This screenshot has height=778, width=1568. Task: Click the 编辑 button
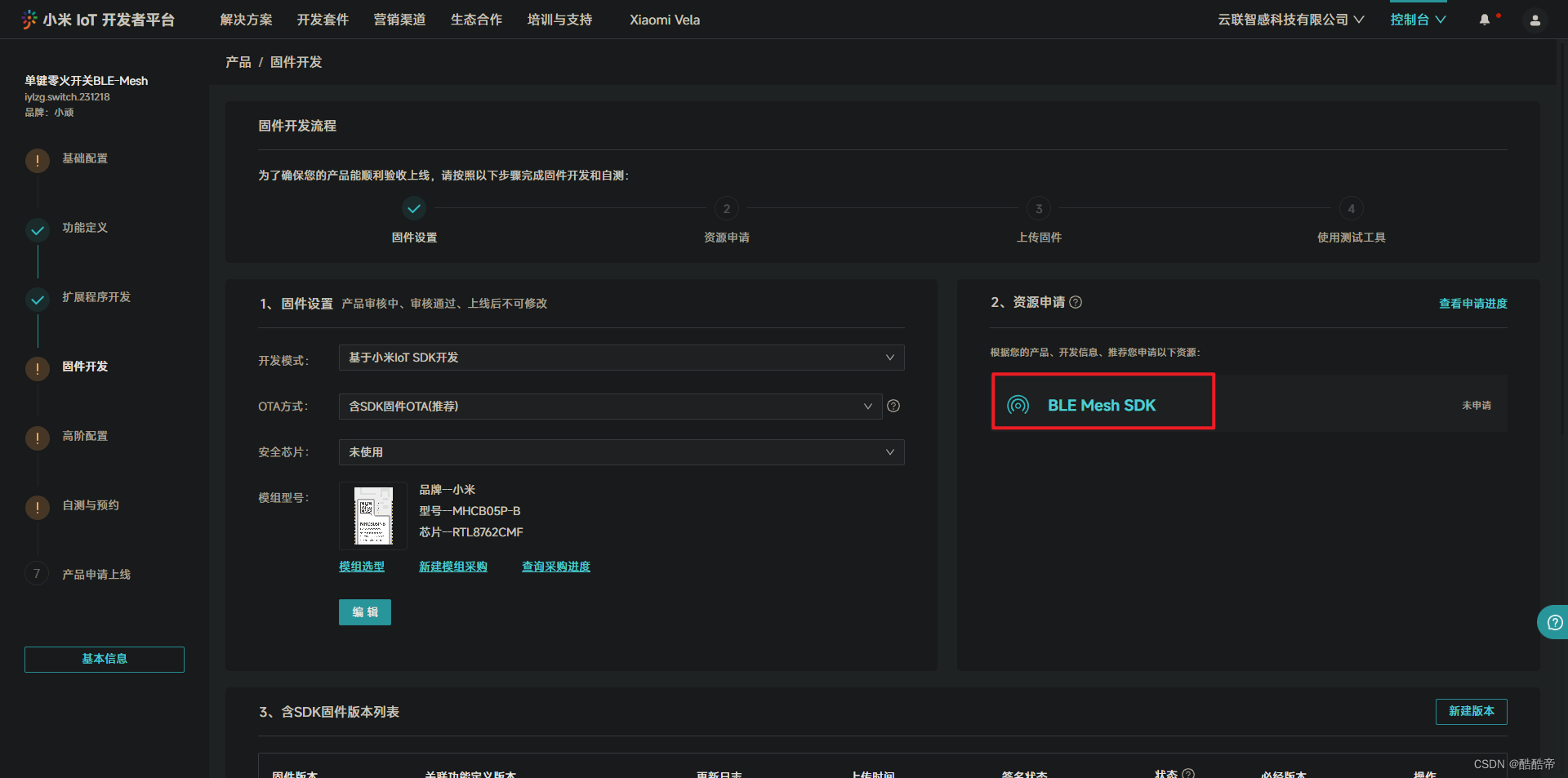[365, 612]
